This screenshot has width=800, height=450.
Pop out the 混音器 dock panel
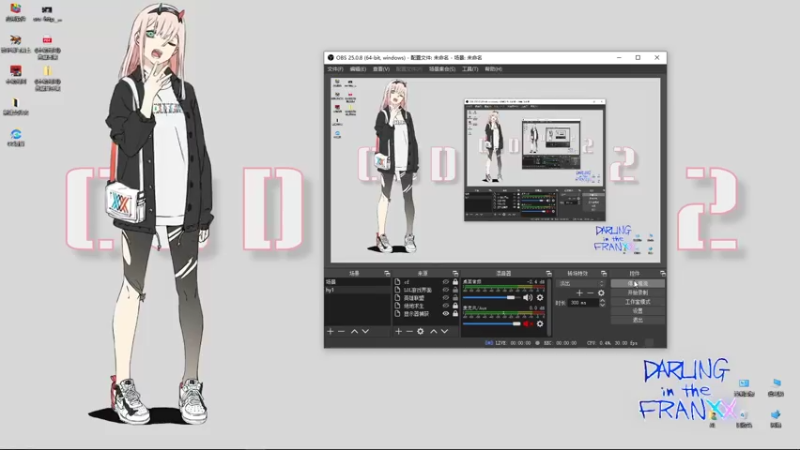tap(548, 273)
